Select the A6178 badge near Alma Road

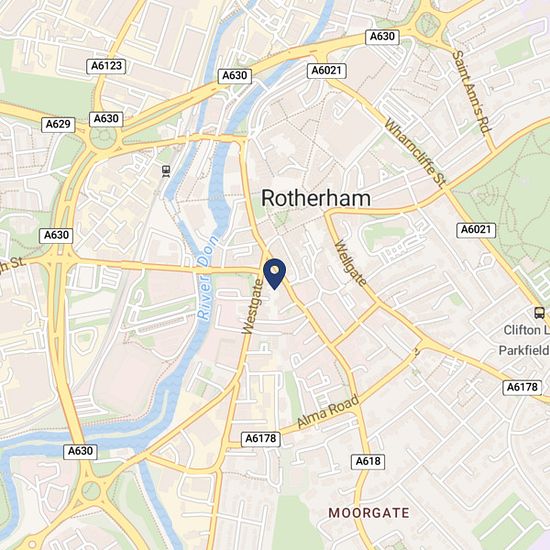[x=261, y=439]
